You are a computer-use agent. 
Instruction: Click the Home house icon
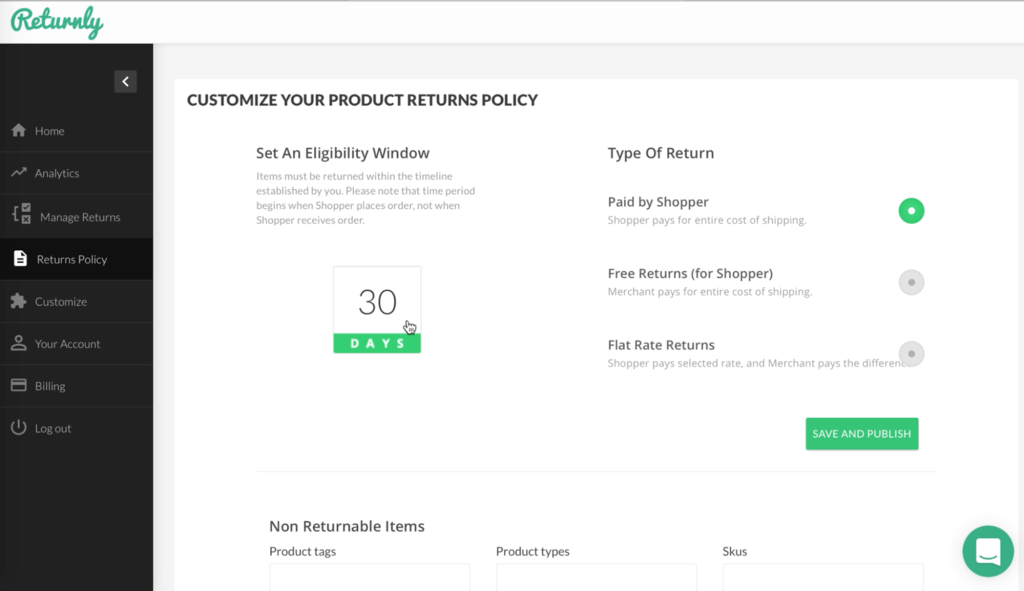pos(18,131)
